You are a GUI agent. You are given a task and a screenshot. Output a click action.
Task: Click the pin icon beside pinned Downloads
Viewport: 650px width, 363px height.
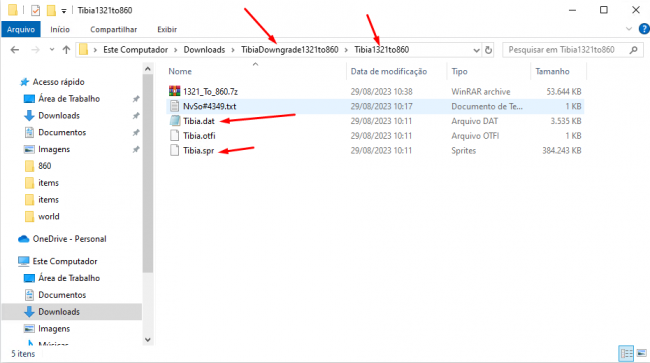(x=136, y=116)
